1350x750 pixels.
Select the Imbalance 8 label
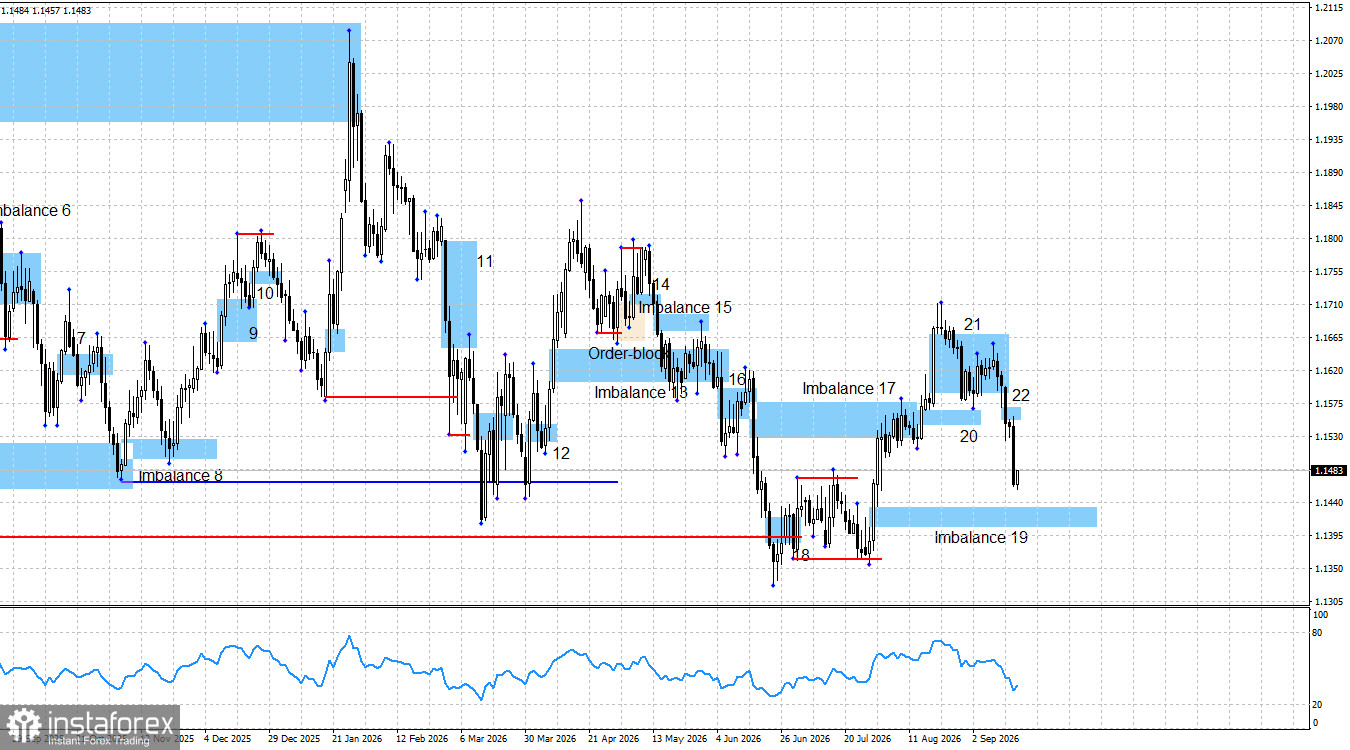(x=181, y=476)
